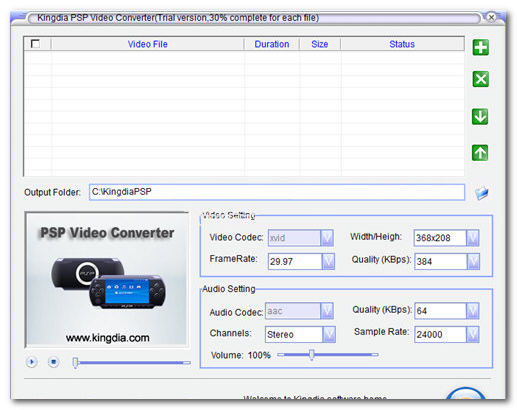517x410 pixels.
Task: Open the Video Codec dropdown
Action: click(327, 238)
